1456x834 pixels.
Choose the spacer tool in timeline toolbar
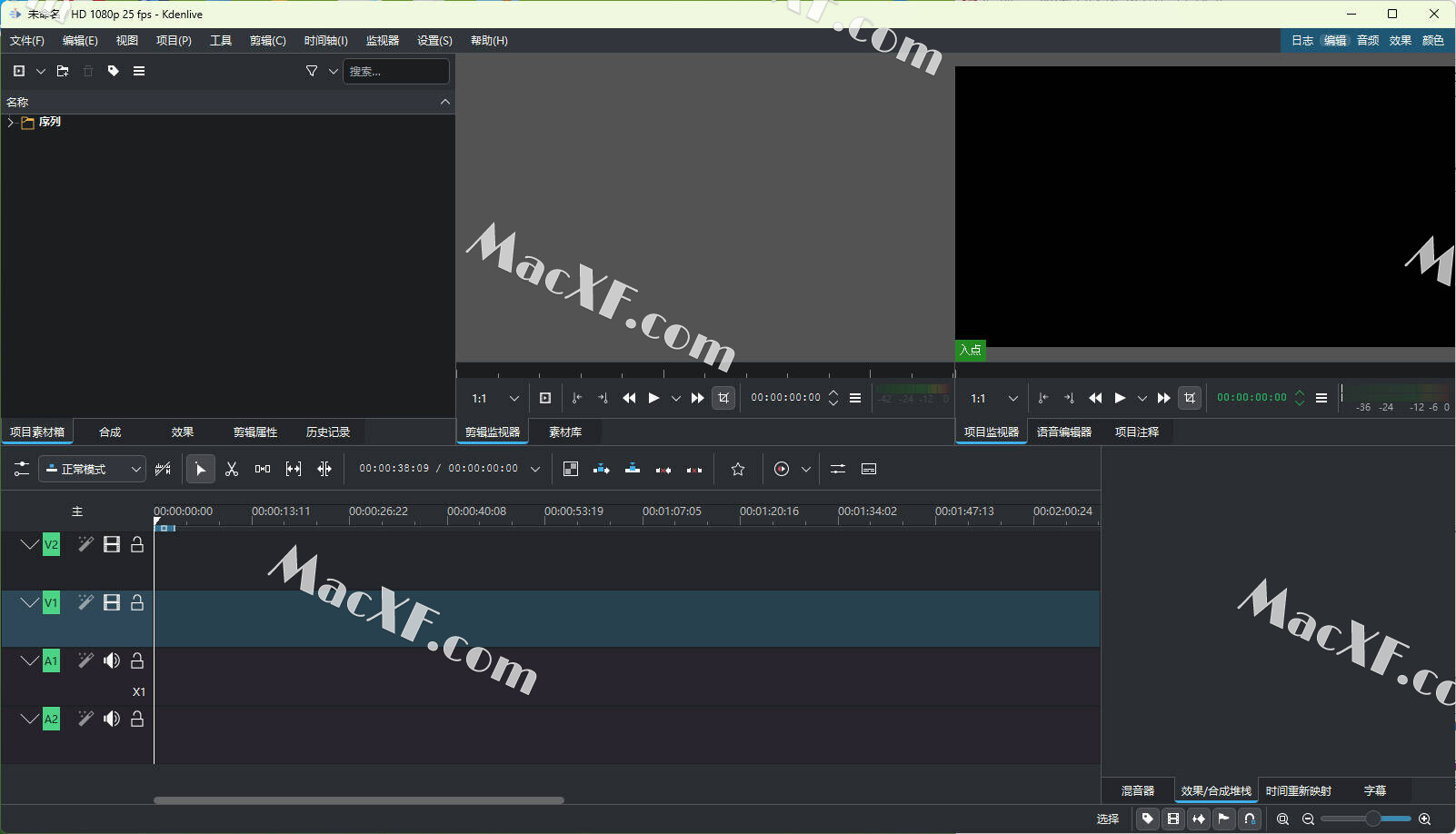[x=263, y=469]
